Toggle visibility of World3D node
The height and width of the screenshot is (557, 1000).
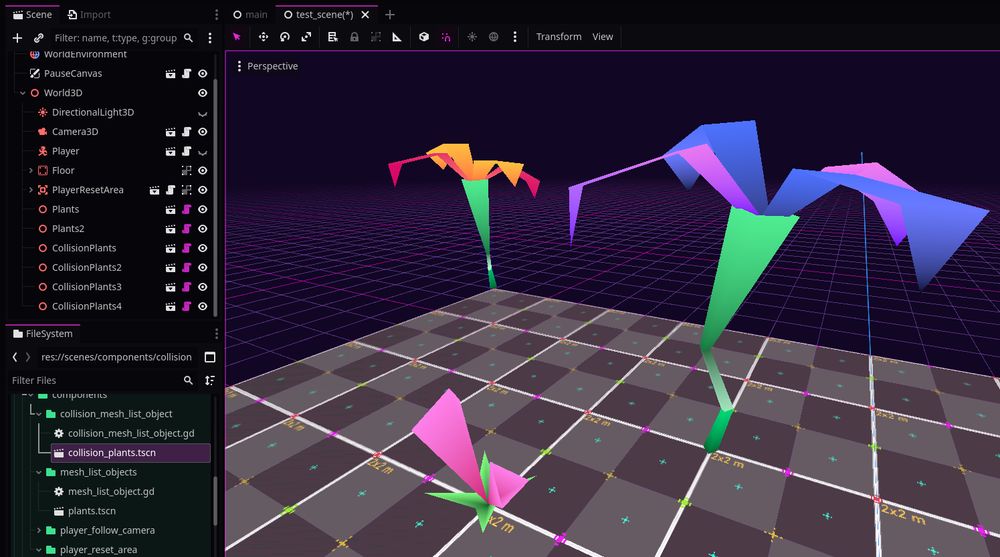(203, 93)
